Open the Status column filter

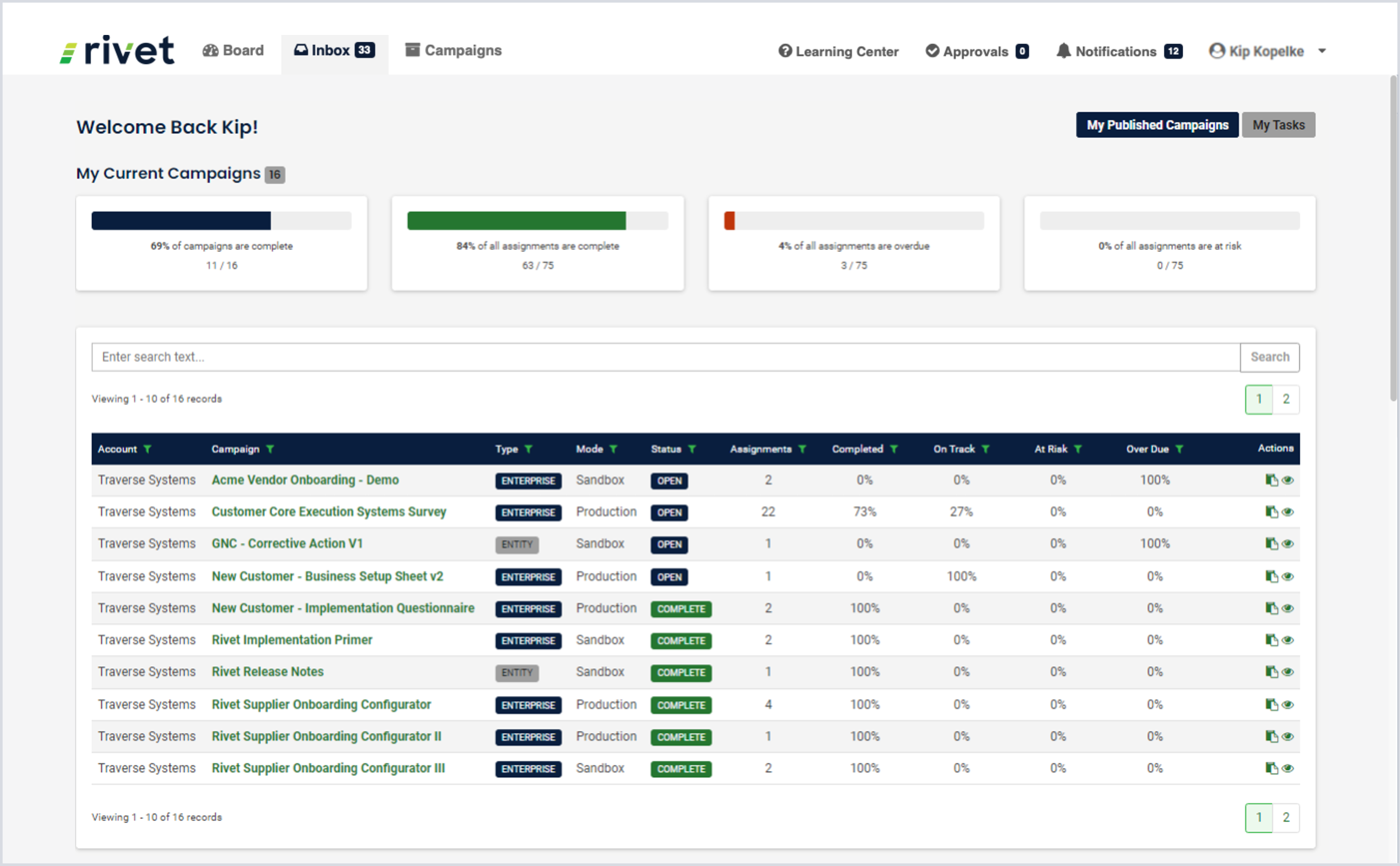click(692, 450)
